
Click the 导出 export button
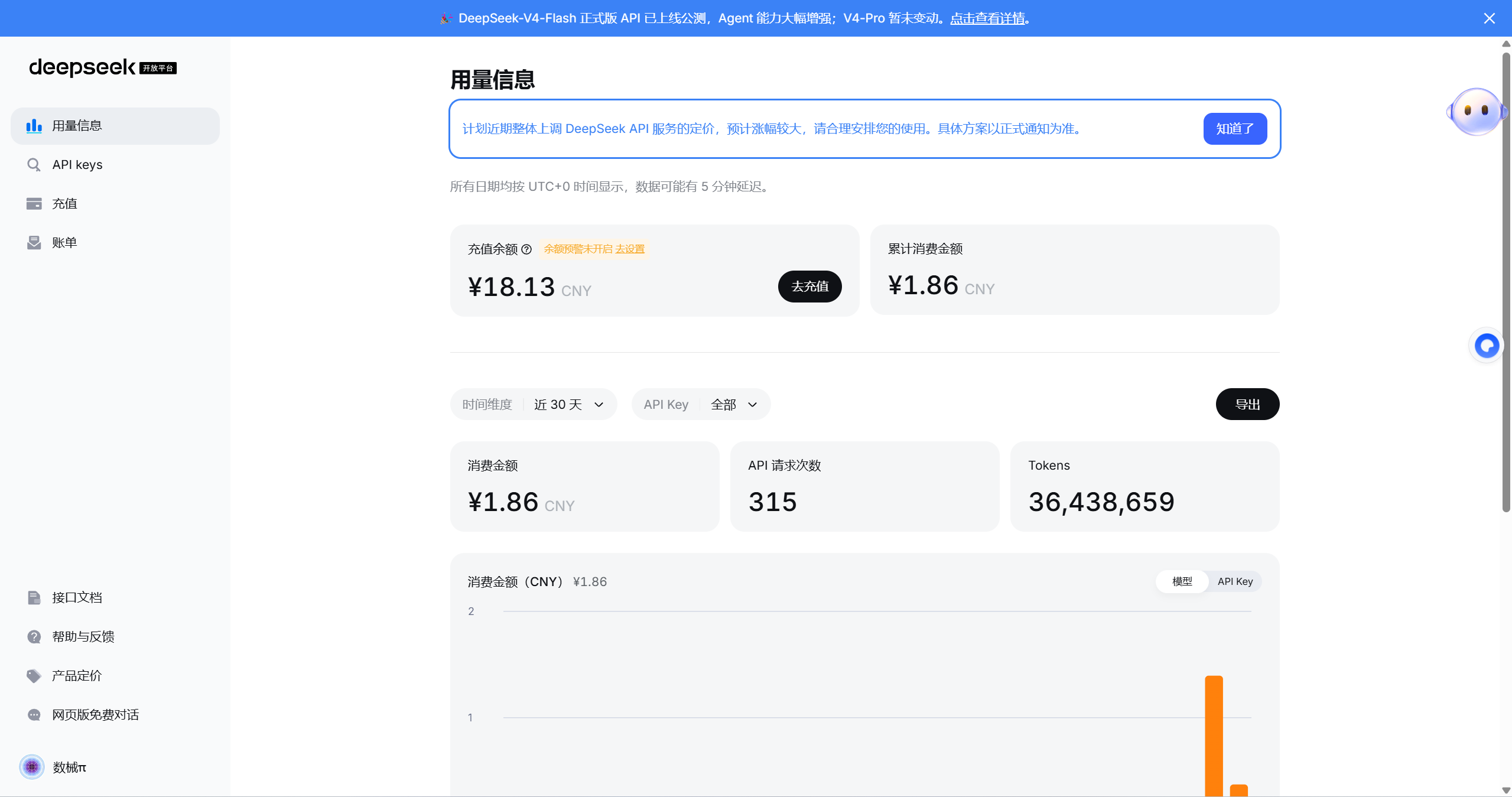pyautogui.click(x=1247, y=405)
